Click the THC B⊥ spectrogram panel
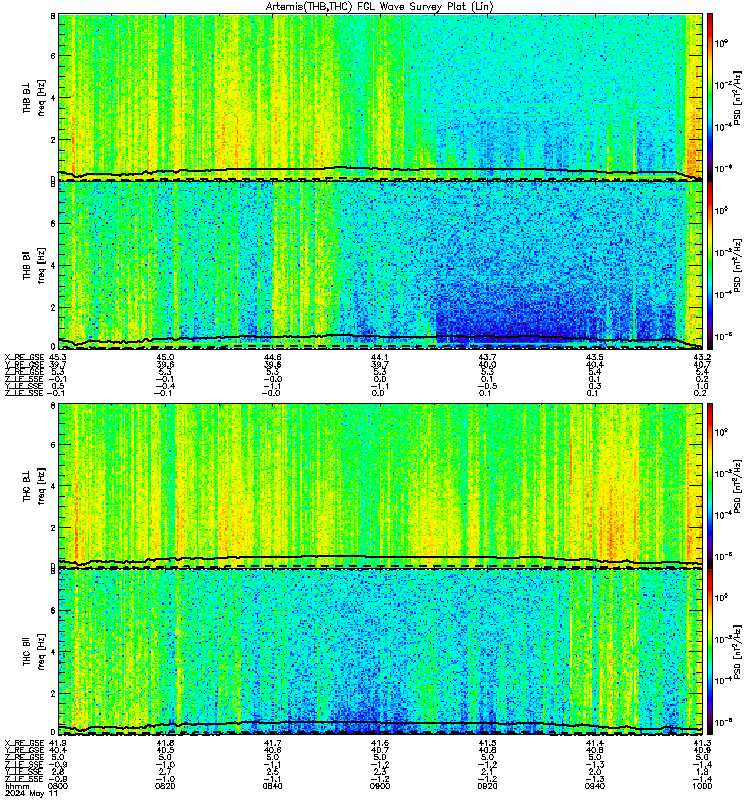The image size is (750, 800). click(381, 485)
